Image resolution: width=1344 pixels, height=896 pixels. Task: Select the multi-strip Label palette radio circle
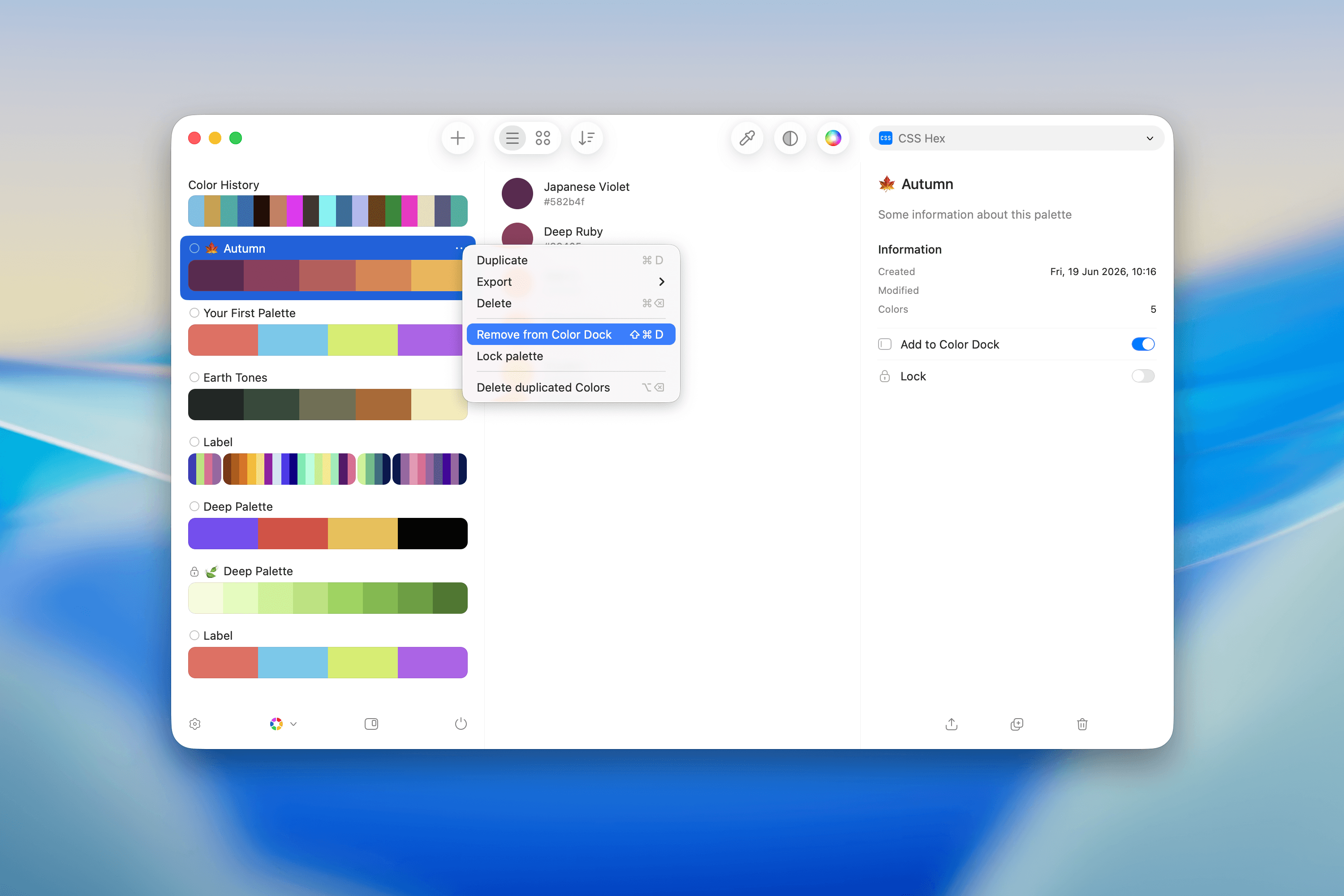click(194, 442)
